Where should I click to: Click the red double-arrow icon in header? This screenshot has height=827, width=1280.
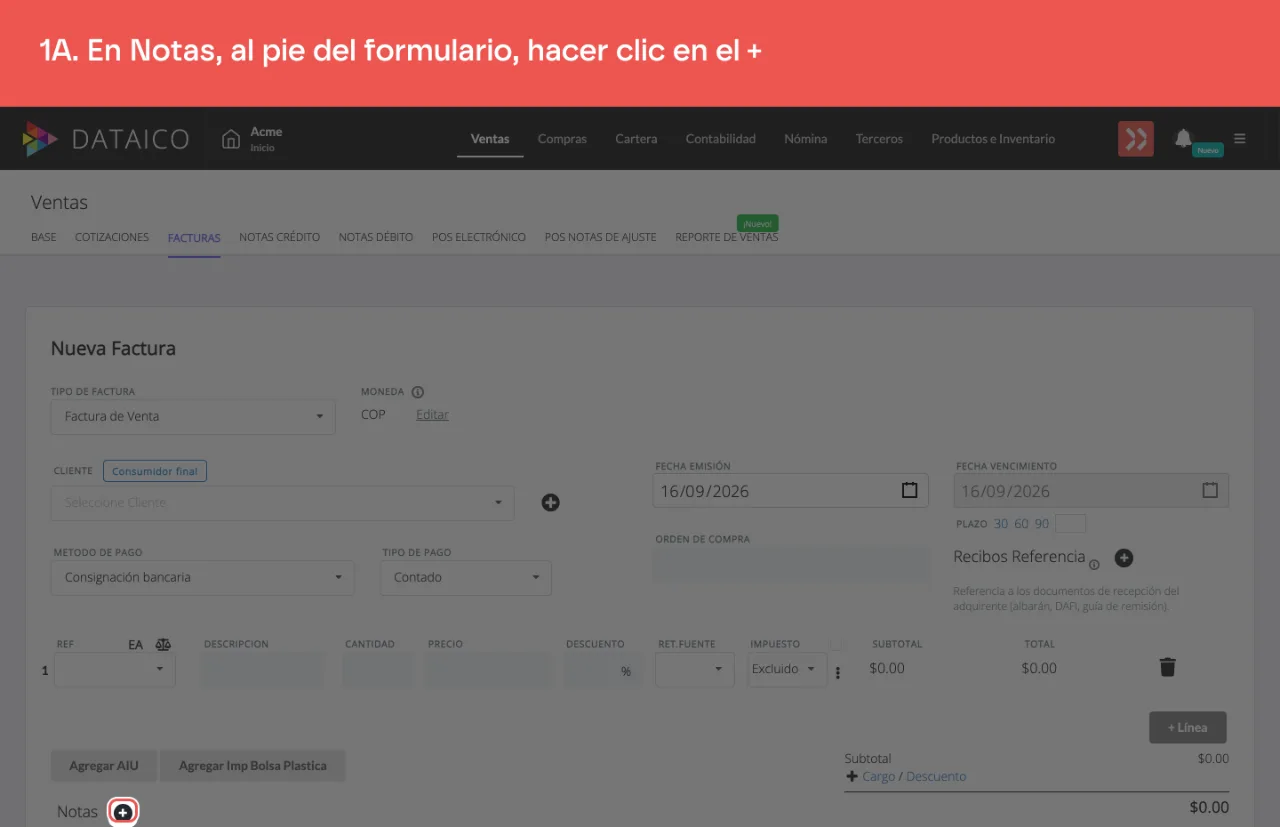1136,139
